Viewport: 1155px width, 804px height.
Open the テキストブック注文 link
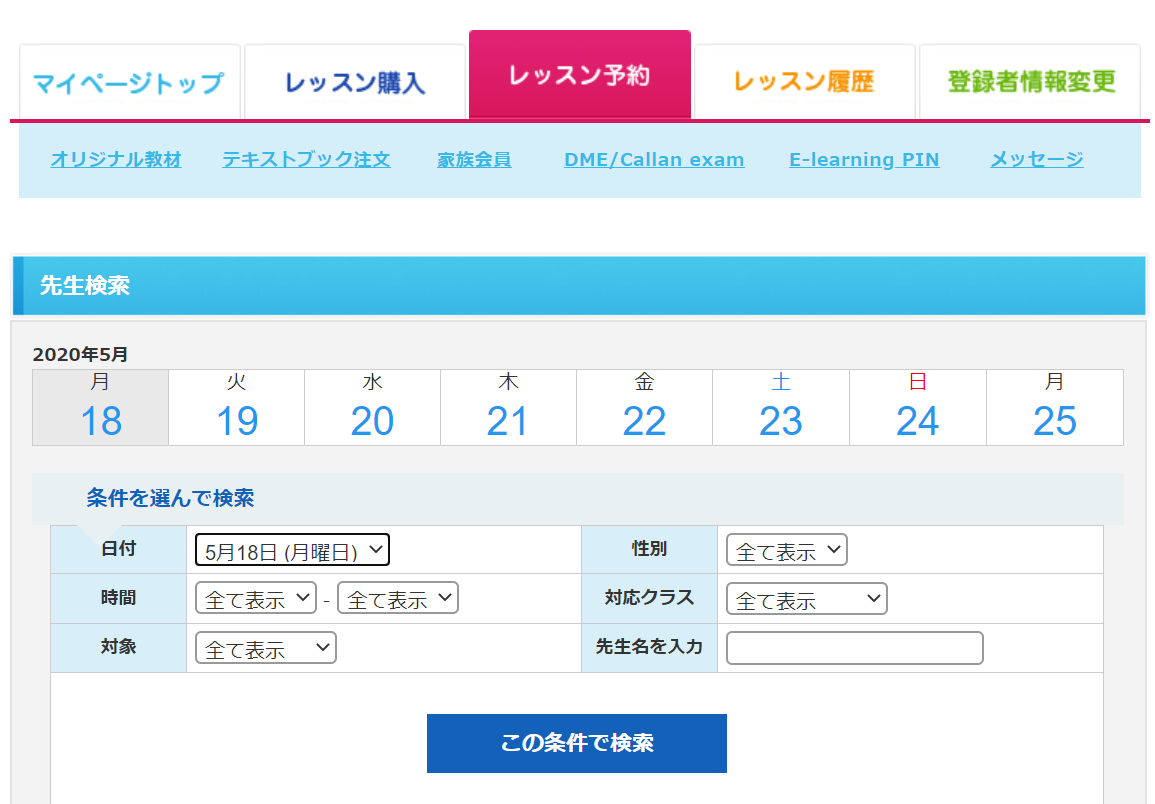coord(306,159)
